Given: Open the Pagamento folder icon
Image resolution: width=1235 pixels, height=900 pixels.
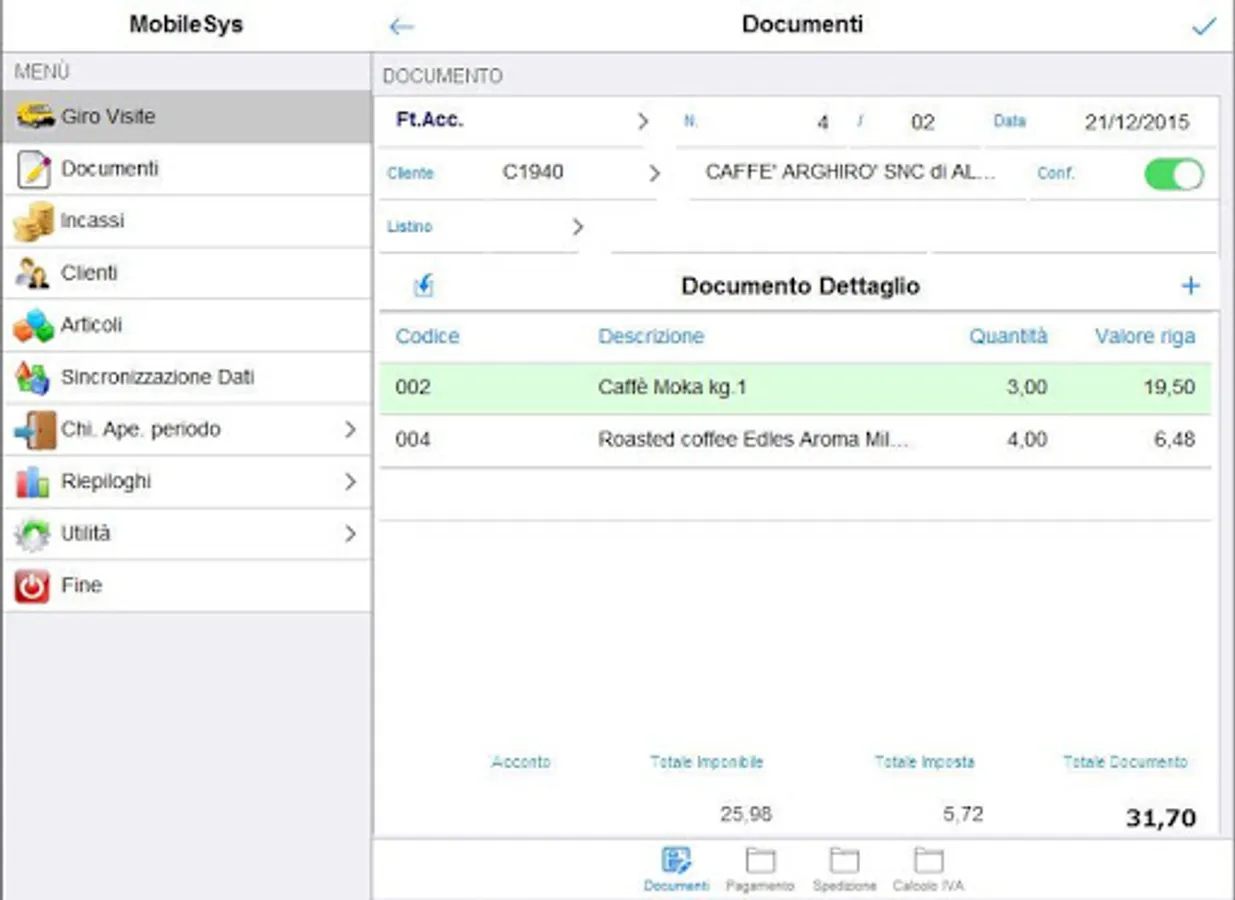Looking at the screenshot, I should pos(760,860).
